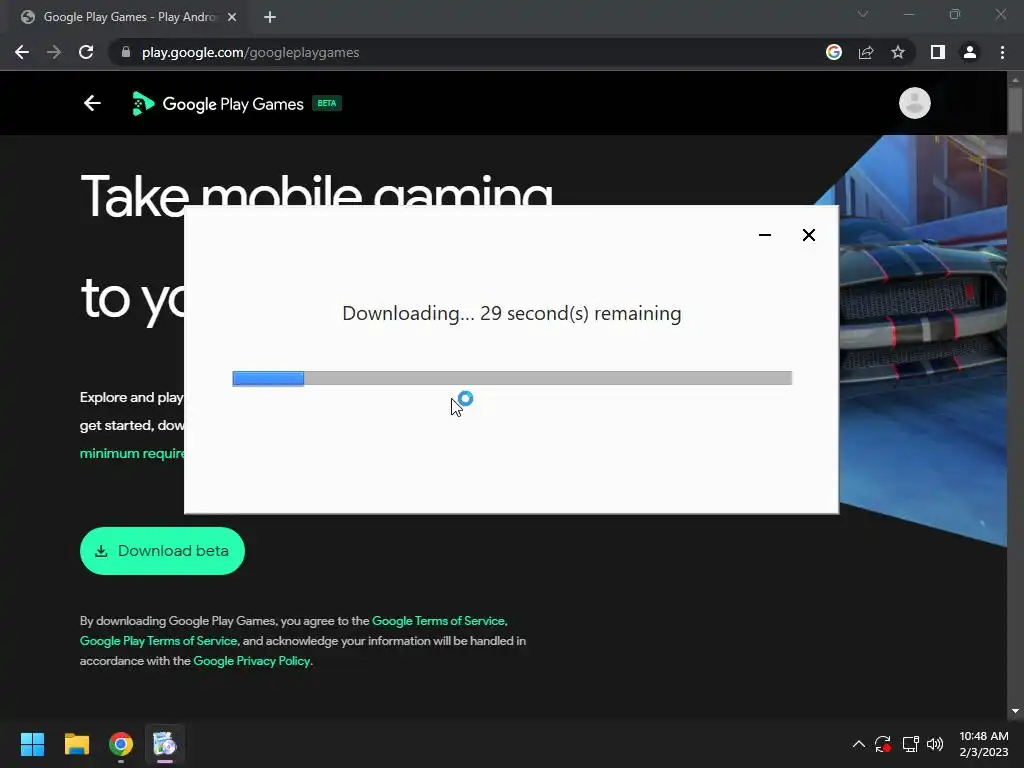Toggle the Chrome side panel icon
This screenshot has width=1024, height=768.
pyautogui.click(x=938, y=52)
